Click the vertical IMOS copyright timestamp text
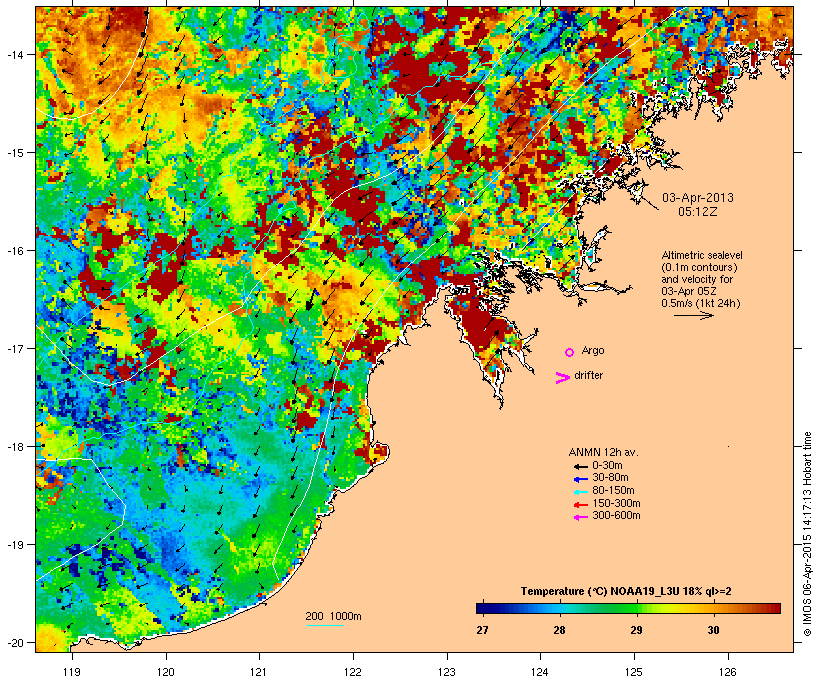Screen dimensions: 820x680 808,534
